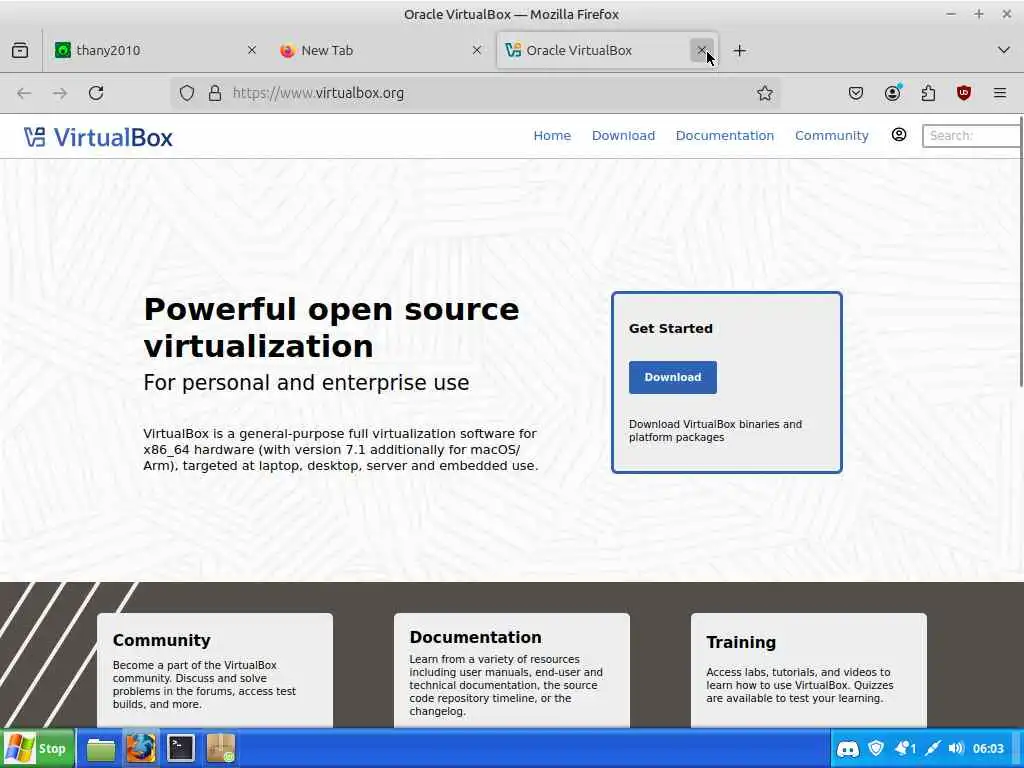Open a new tab with plus button

739,50
